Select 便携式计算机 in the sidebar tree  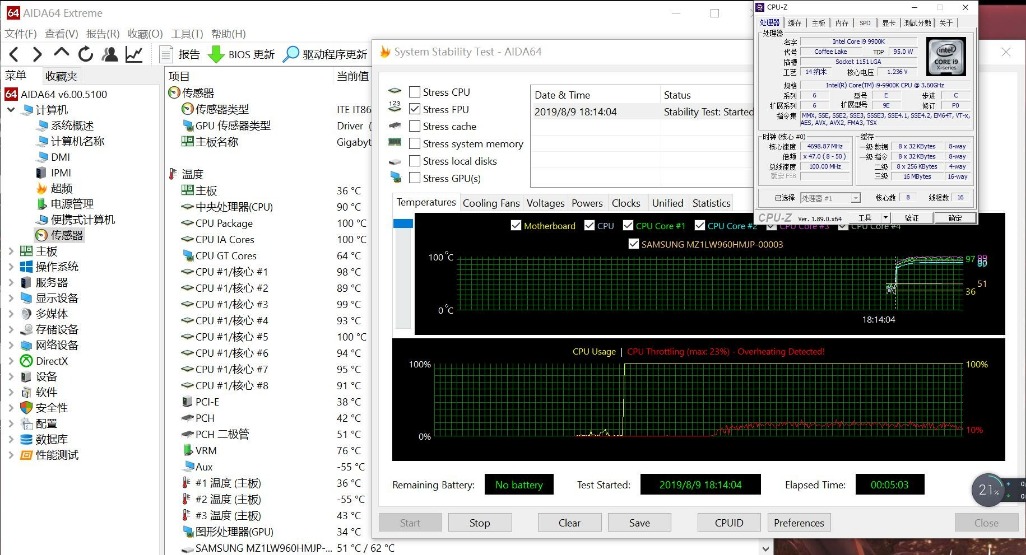tap(82, 220)
